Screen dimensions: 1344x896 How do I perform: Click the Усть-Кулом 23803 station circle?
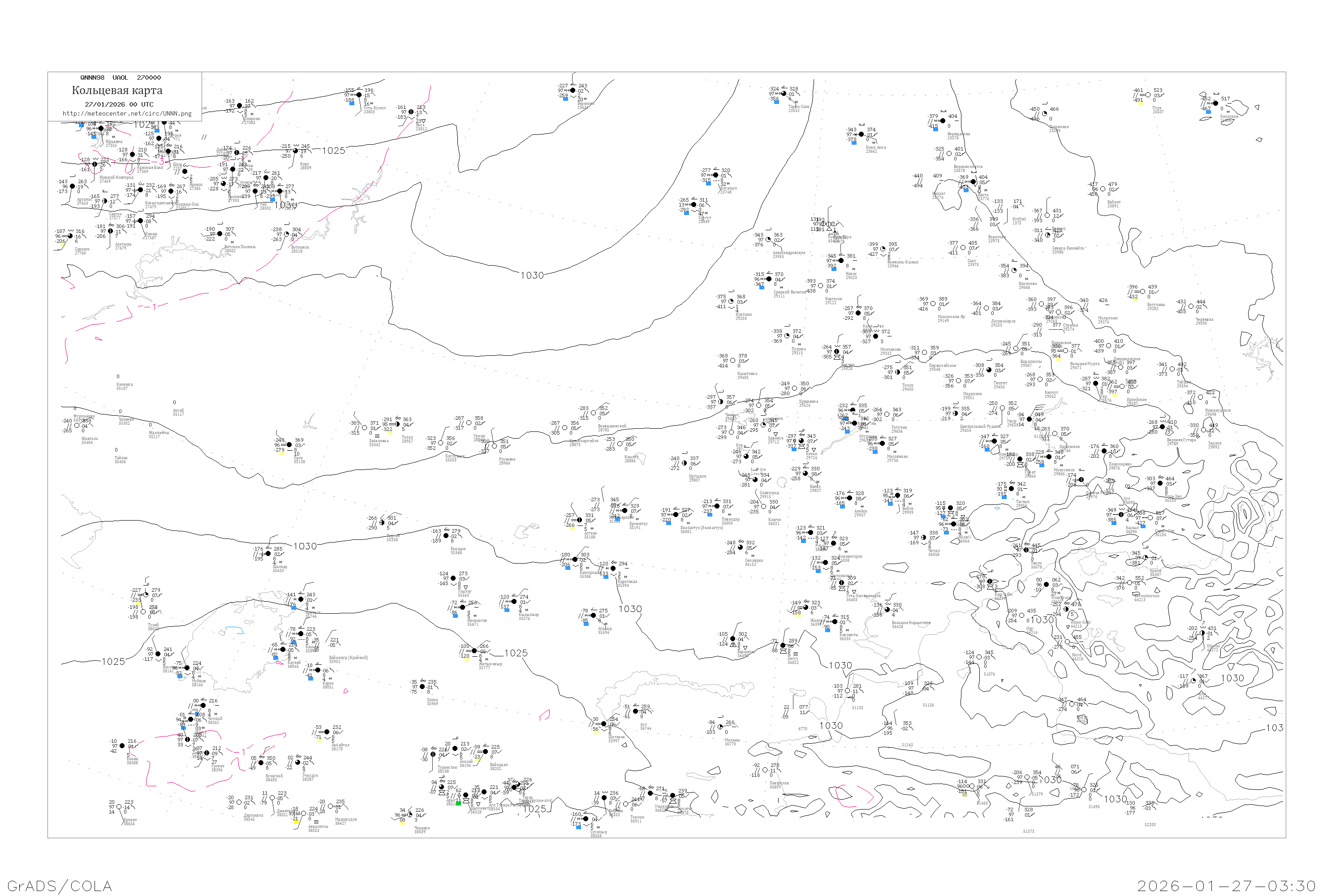[x=359, y=95]
